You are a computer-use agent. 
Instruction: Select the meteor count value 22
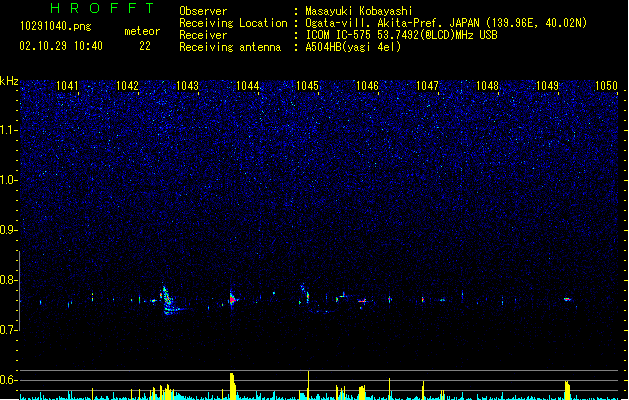tap(145, 46)
